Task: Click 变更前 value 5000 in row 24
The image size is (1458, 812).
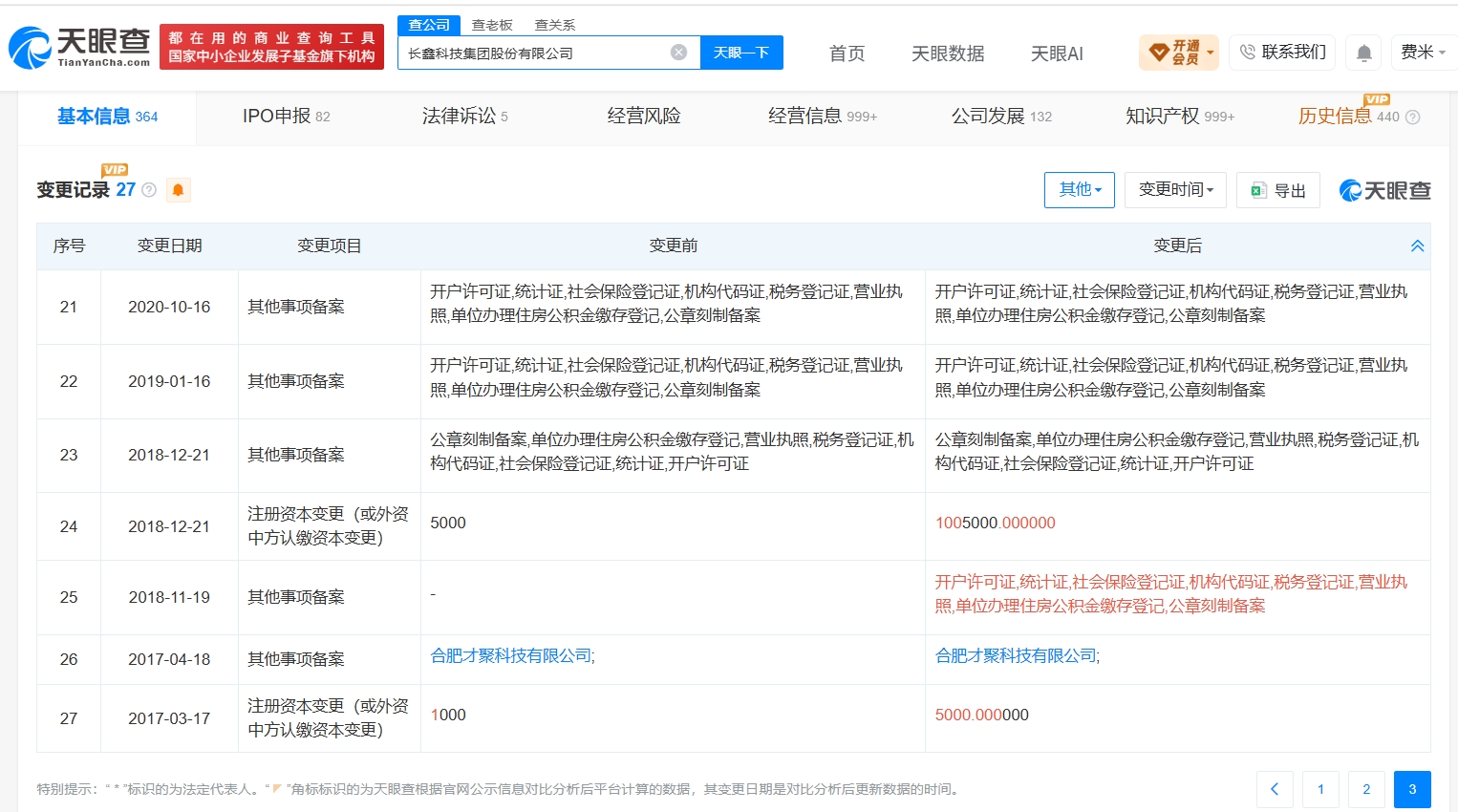Action: point(448,524)
